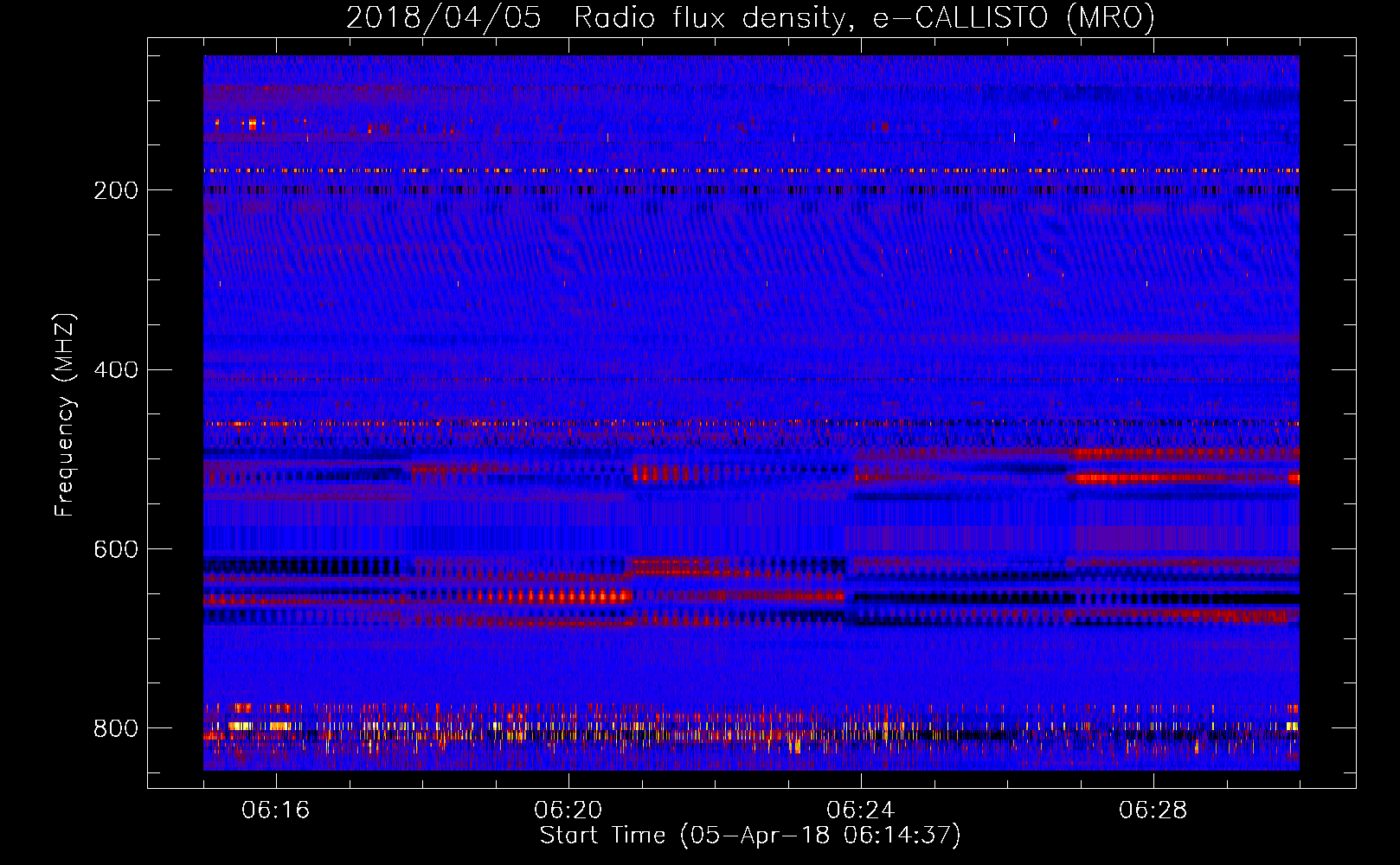Viewport: 1400px width, 865px height.
Task: Click the 06:20 time tick label
Action: click(x=568, y=810)
